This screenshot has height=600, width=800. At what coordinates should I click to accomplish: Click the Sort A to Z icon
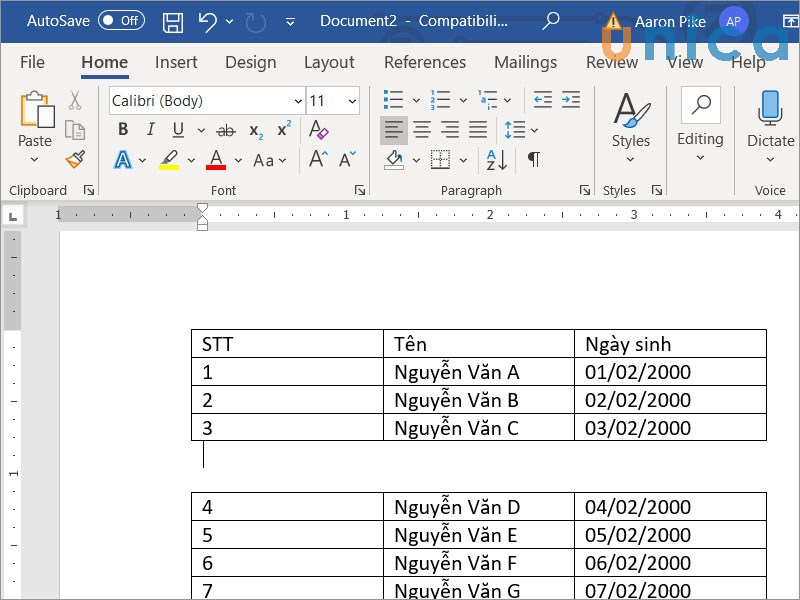click(x=496, y=160)
